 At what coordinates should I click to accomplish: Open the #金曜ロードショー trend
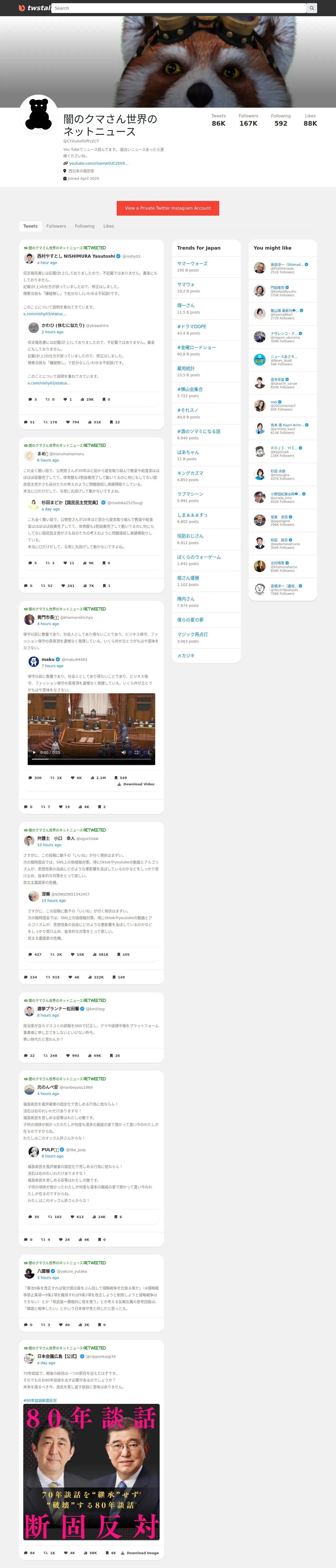pos(196,348)
